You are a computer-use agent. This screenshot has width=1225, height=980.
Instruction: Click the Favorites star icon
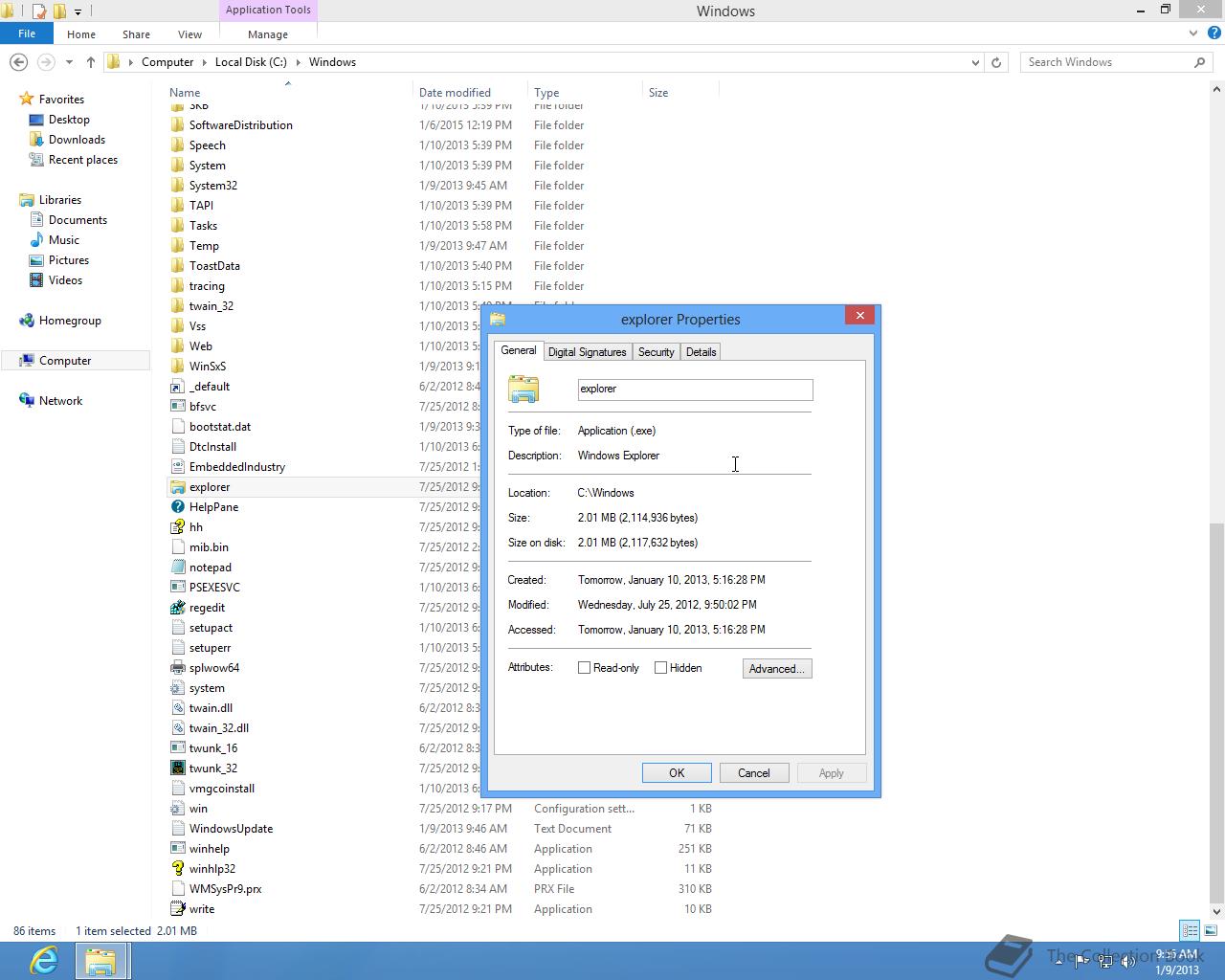pyautogui.click(x=27, y=100)
